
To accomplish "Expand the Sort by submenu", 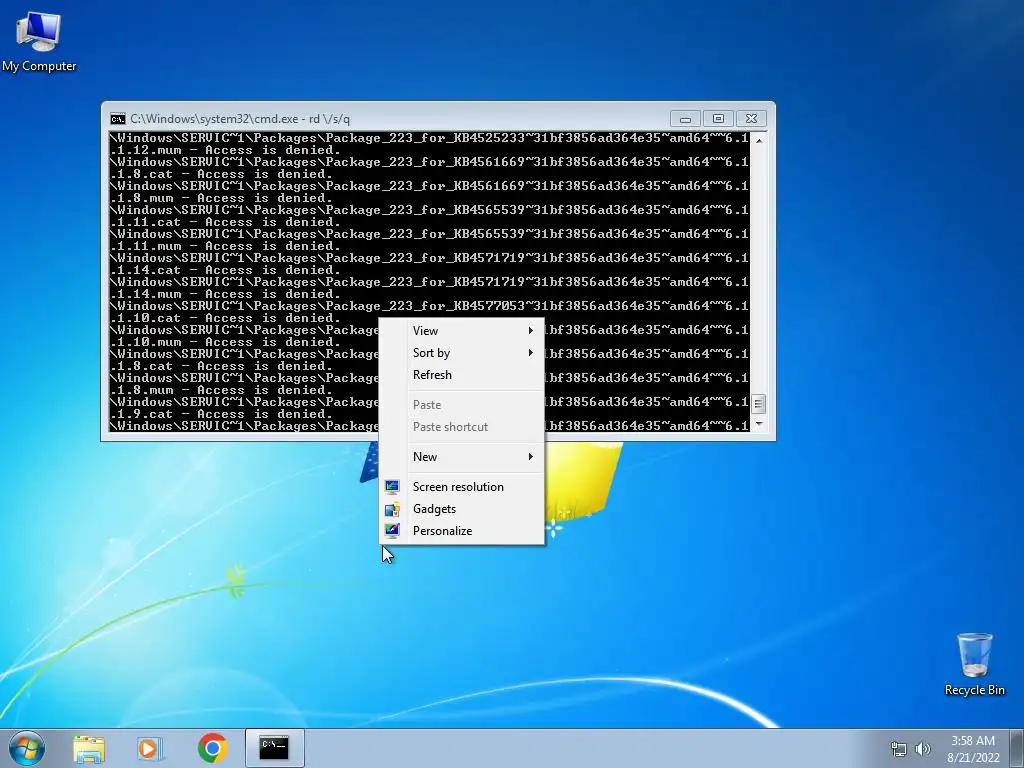I will 462,353.
